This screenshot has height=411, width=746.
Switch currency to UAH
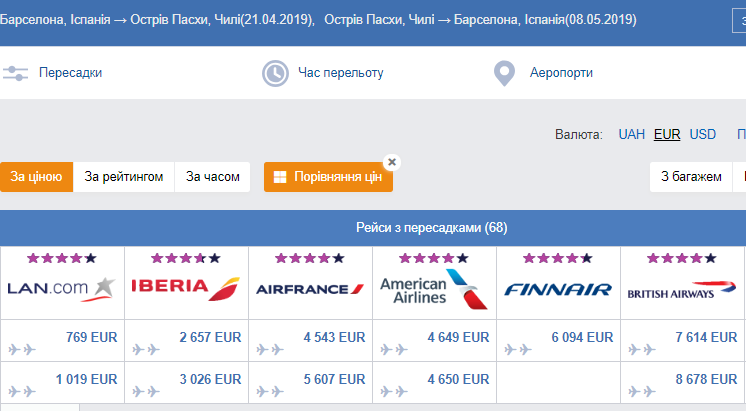(x=631, y=135)
